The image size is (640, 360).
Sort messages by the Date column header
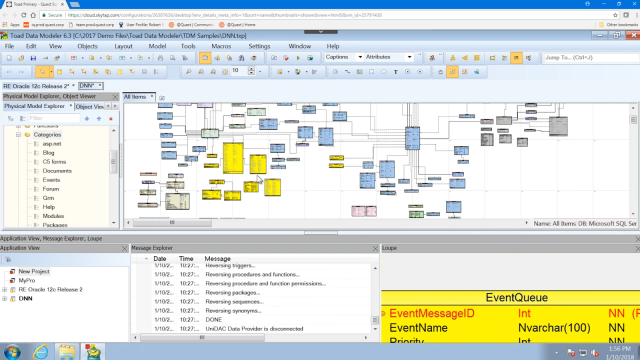point(160,259)
